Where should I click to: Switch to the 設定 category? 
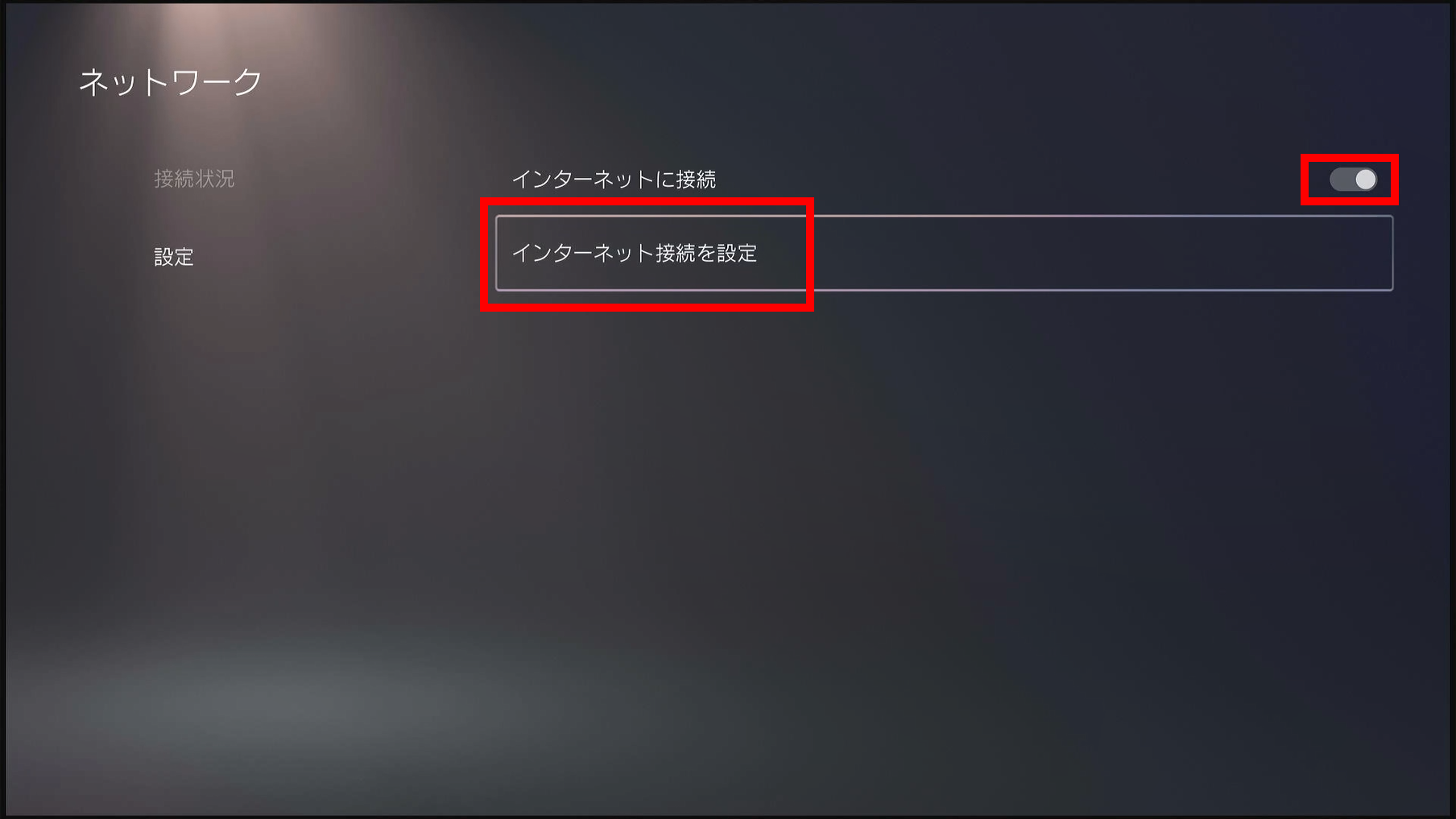pos(174,257)
